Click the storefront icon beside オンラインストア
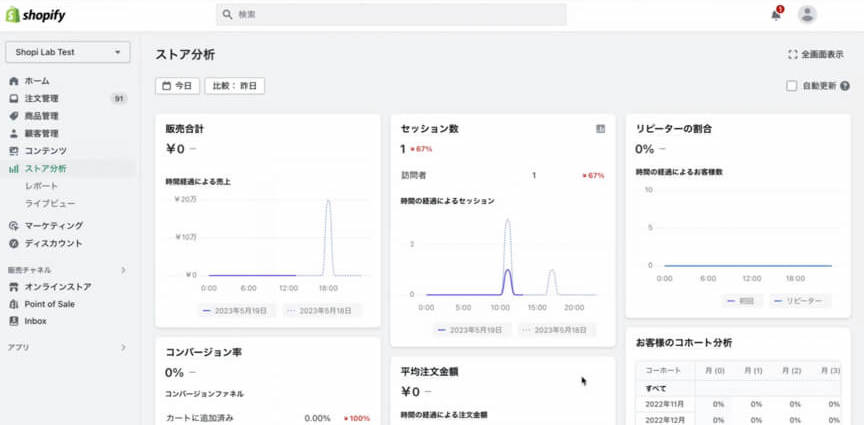Image resolution: width=864 pixels, height=425 pixels. [x=14, y=287]
